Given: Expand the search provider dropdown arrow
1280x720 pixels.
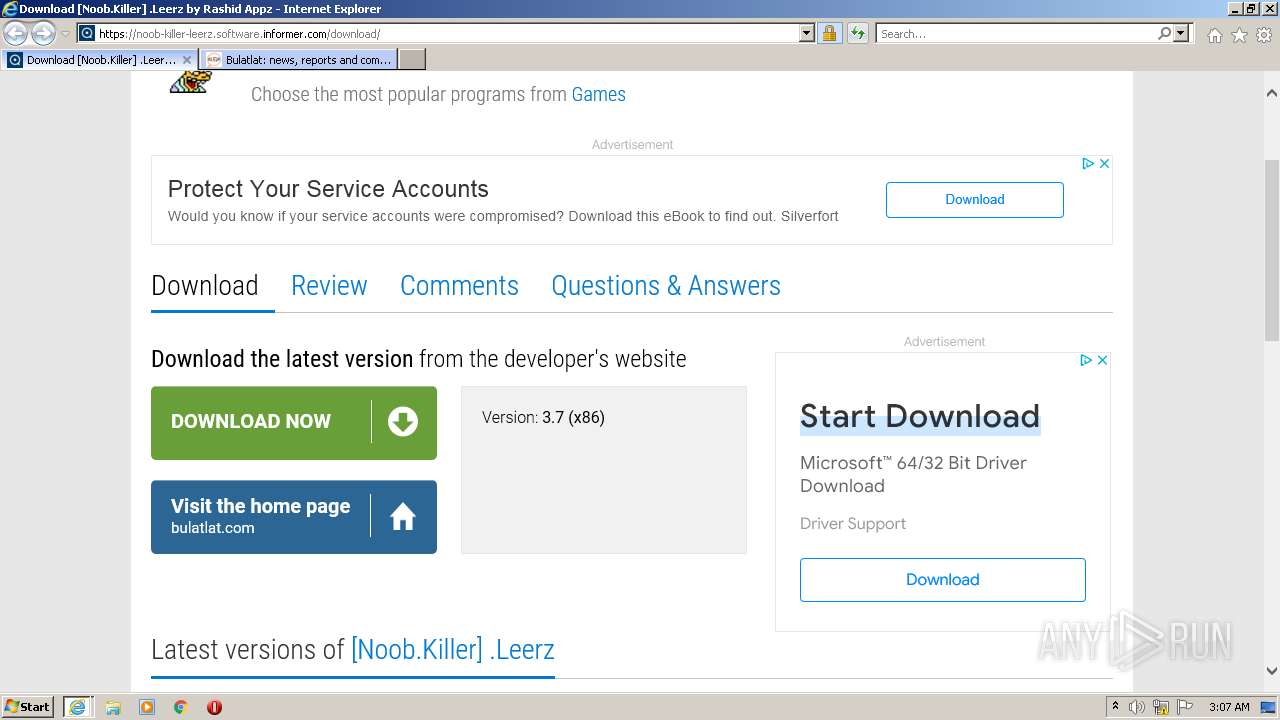Looking at the screenshot, I should 1181,33.
